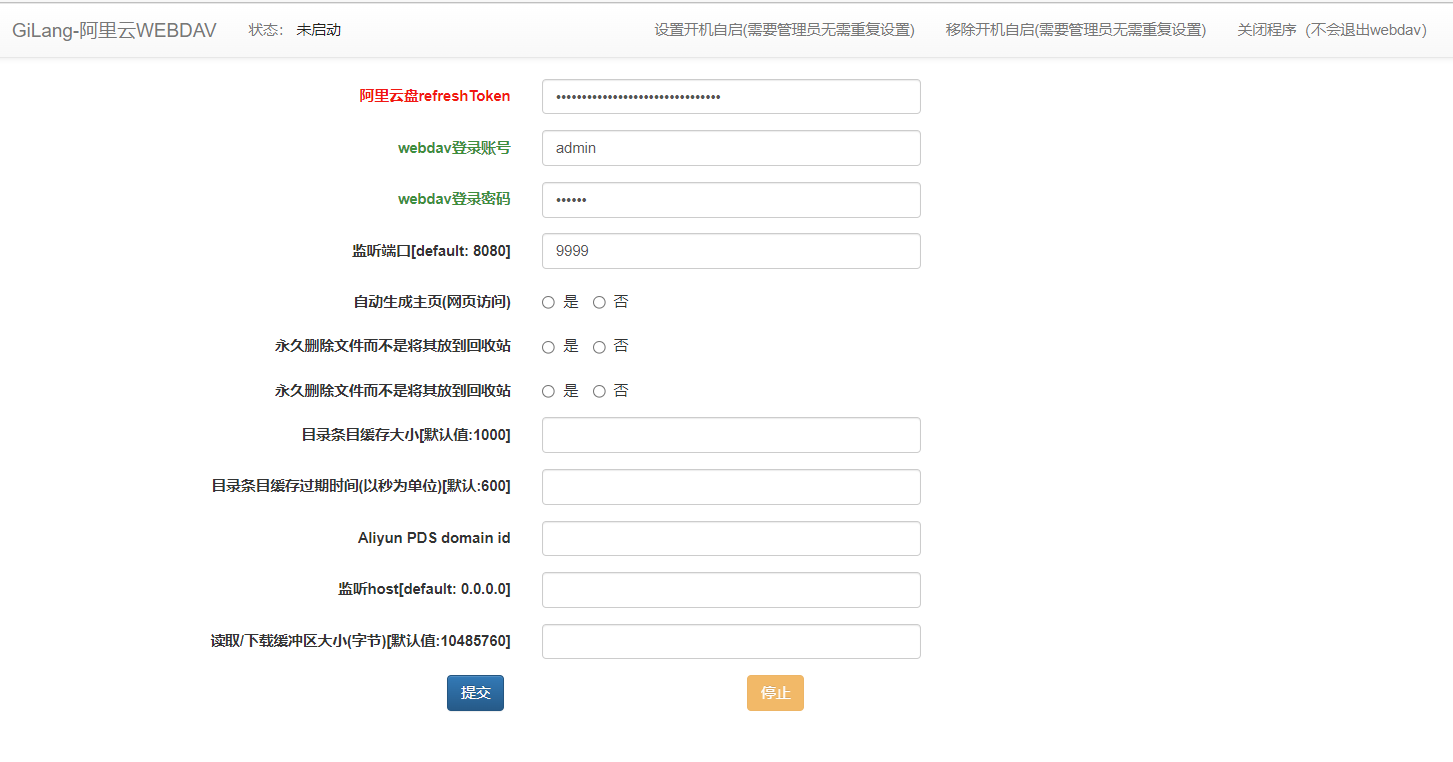Click the 未启动 status text

[x=318, y=30]
